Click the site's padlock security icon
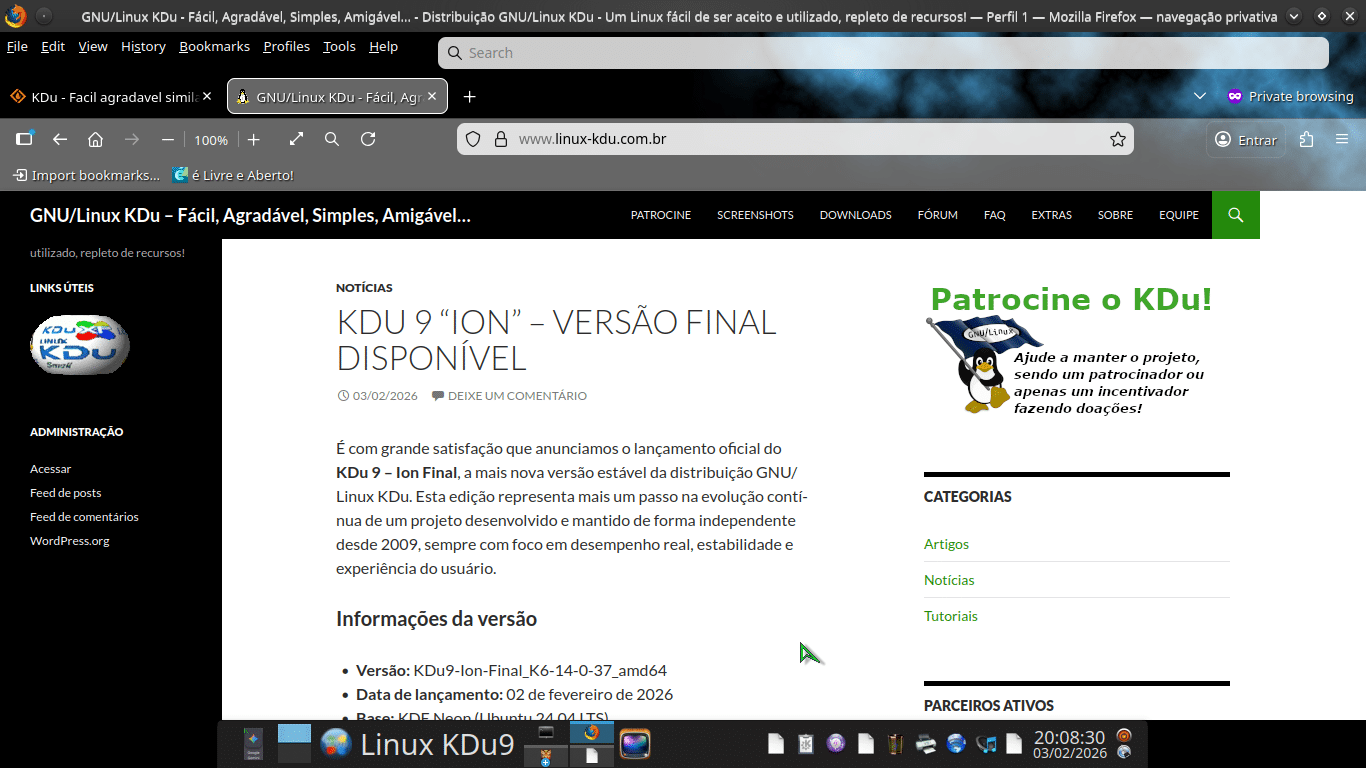 click(x=502, y=140)
